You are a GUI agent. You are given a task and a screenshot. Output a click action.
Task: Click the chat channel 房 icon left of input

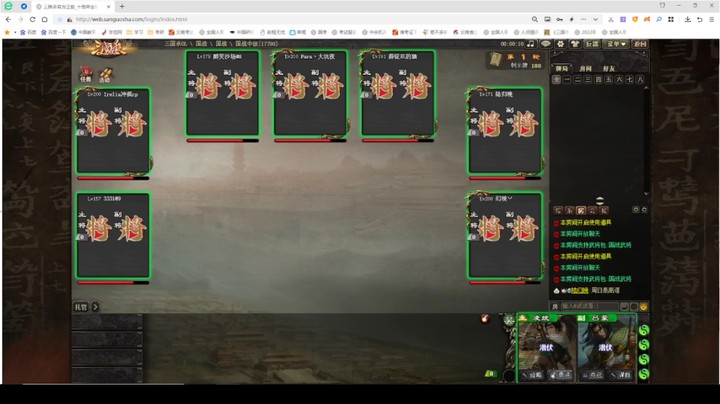555,306
